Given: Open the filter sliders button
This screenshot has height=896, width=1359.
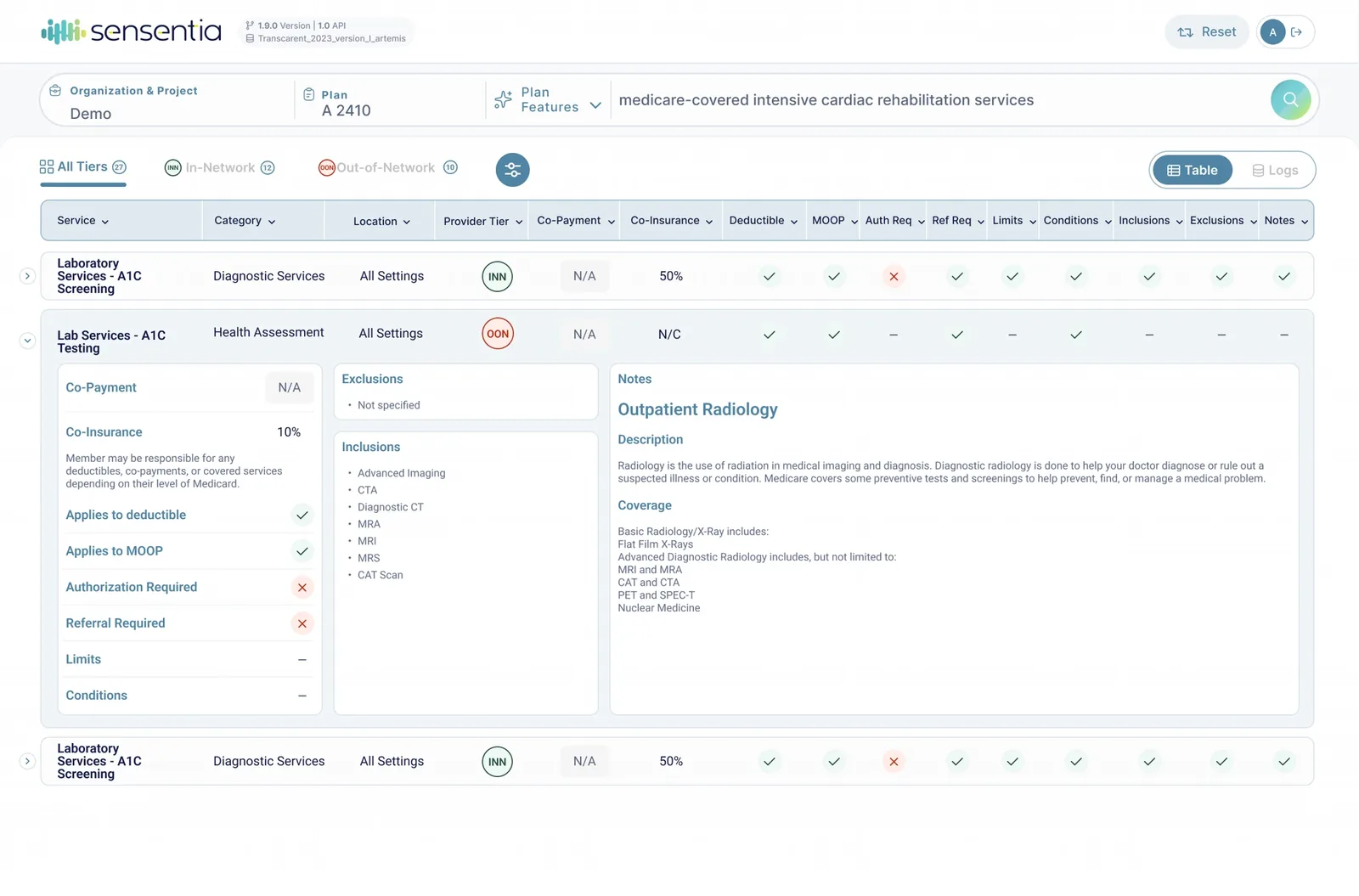Looking at the screenshot, I should (513, 170).
